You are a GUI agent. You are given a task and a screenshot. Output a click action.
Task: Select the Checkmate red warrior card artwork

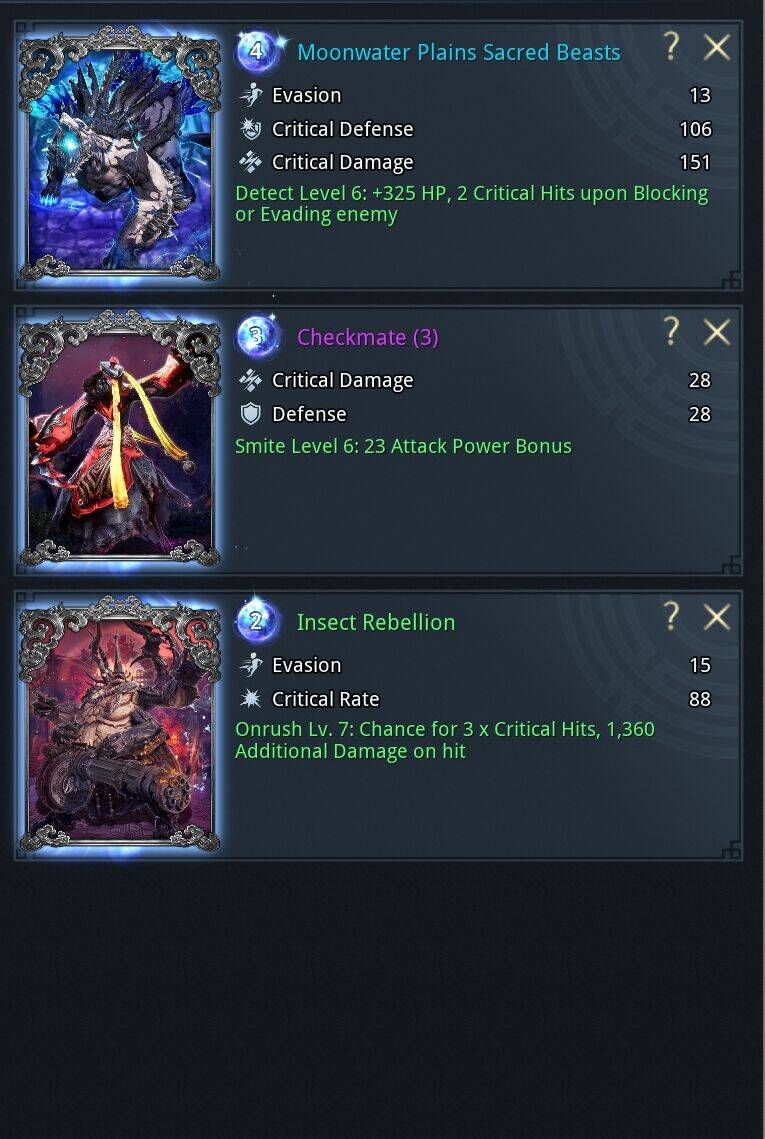pyautogui.click(x=120, y=439)
